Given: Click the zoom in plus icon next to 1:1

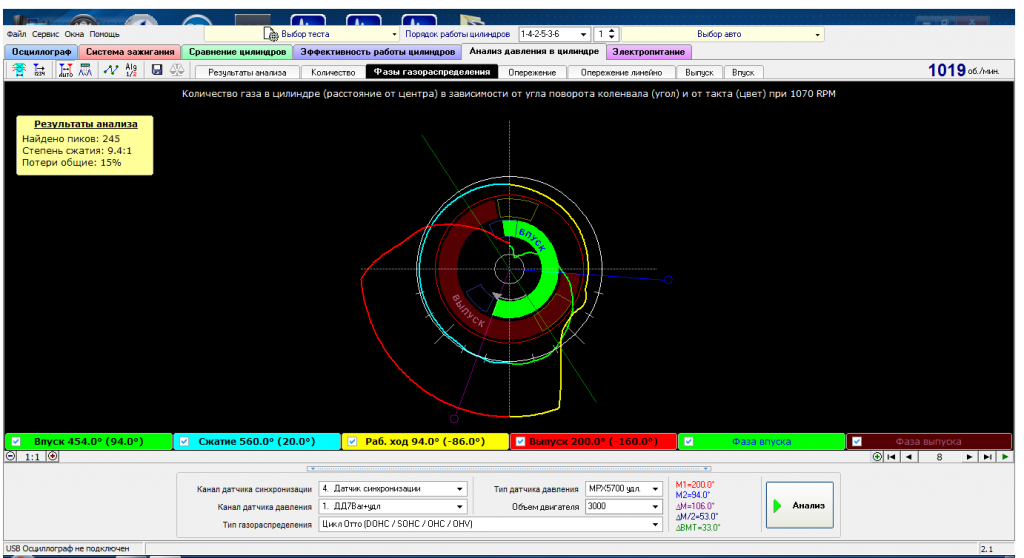Looking at the screenshot, I should click(x=52, y=457).
